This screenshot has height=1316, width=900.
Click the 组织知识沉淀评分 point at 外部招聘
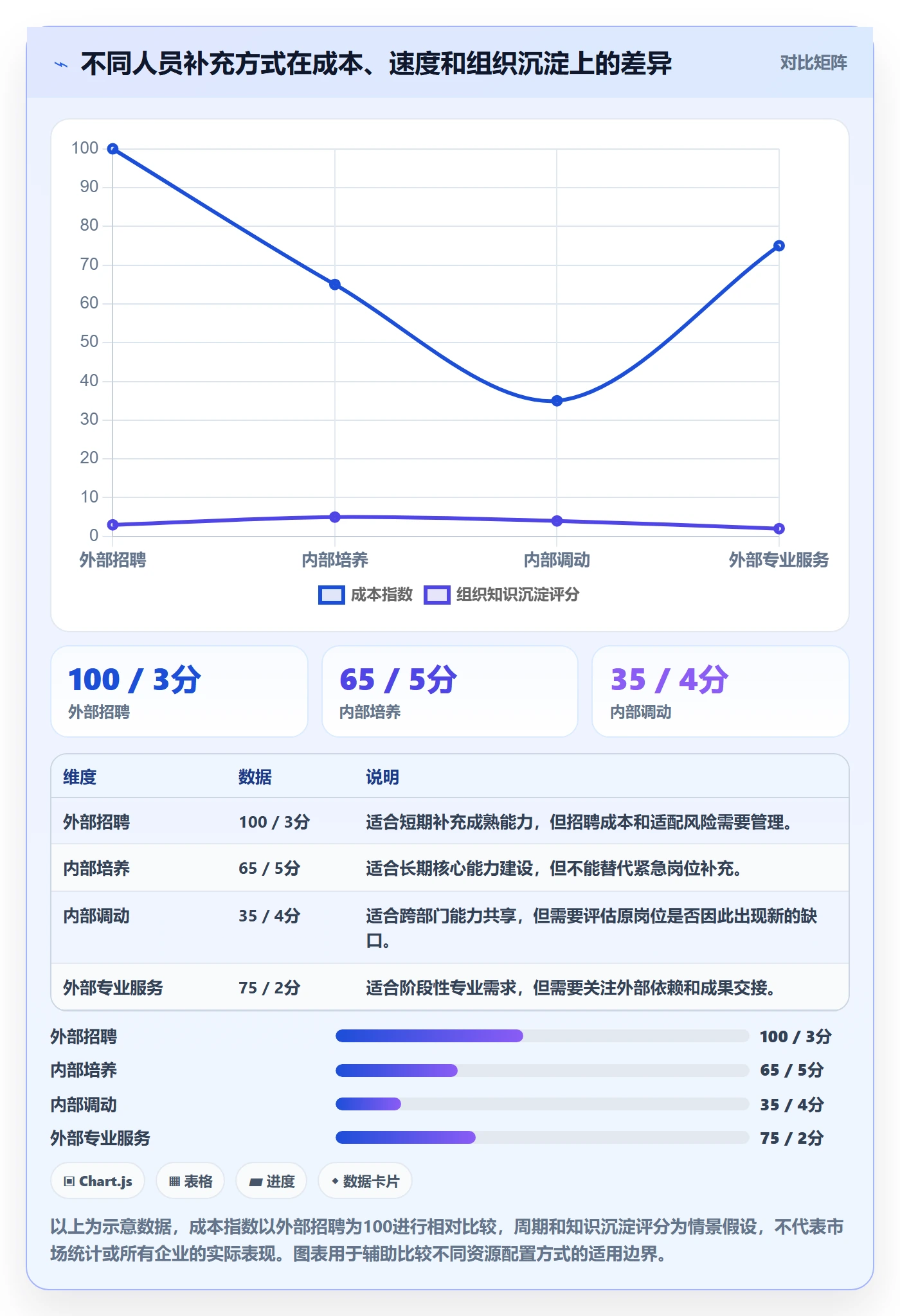click(113, 525)
